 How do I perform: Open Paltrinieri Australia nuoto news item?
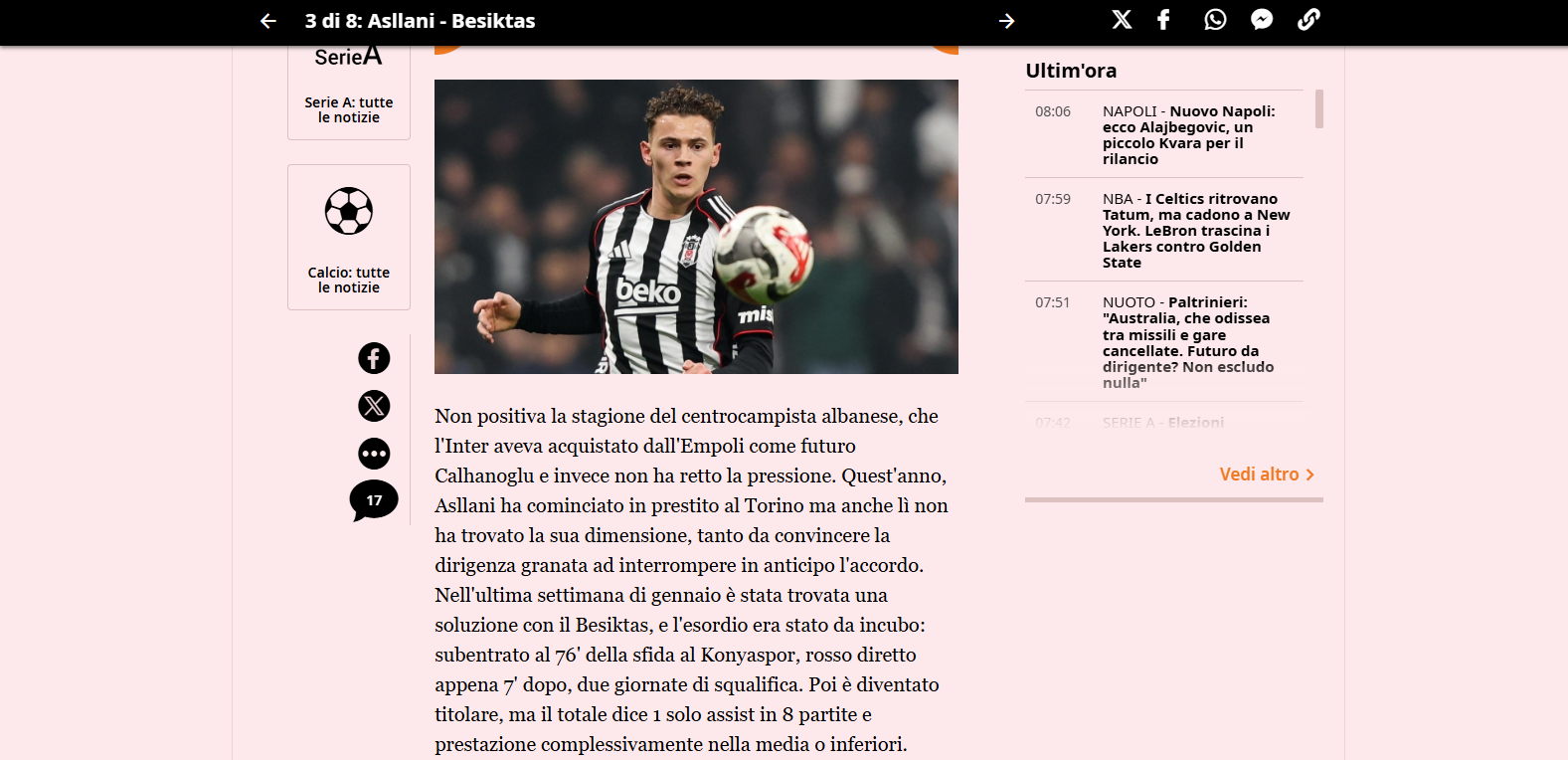(1164, 342)
